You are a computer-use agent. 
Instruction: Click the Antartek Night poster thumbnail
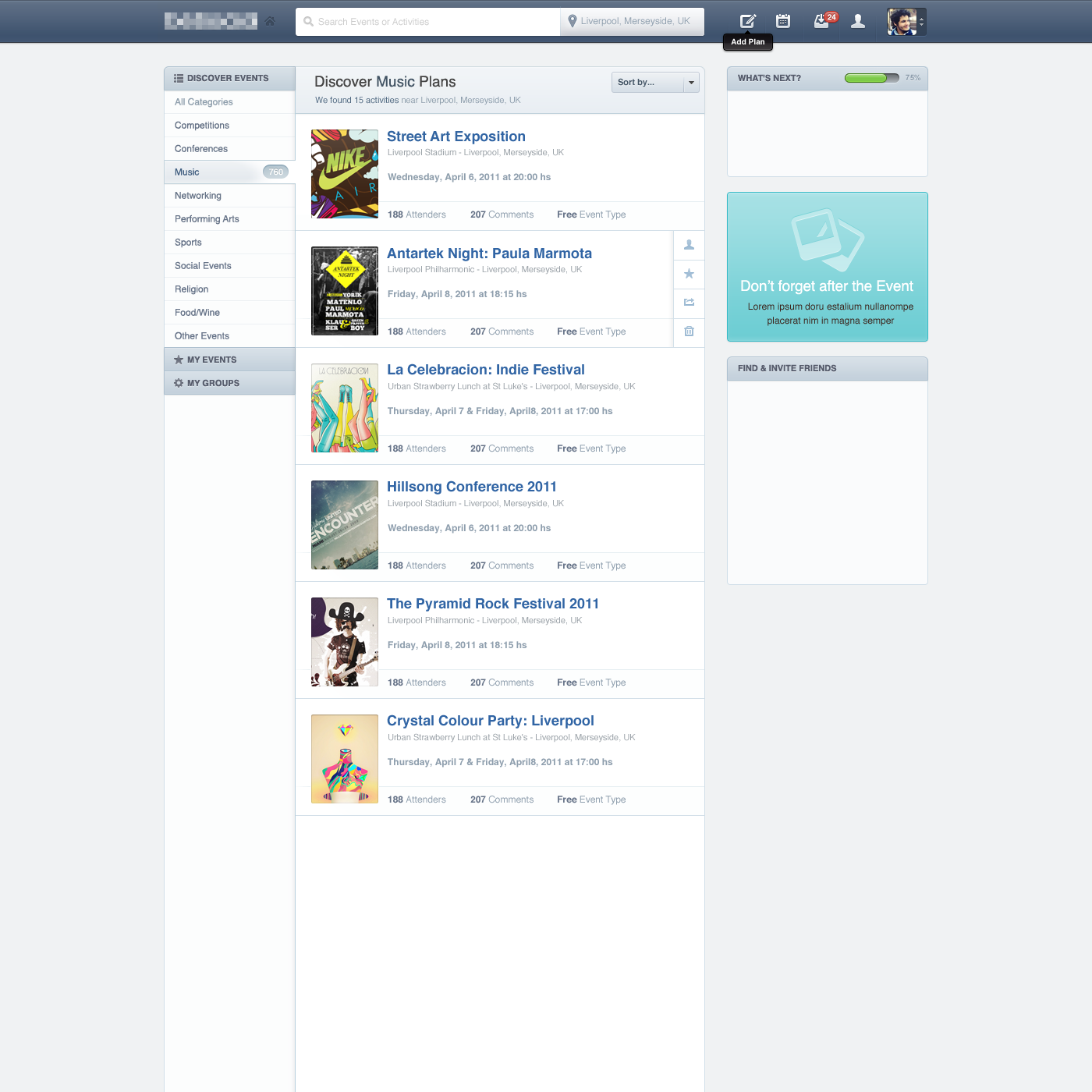pyautogui.click(x=345, y=291)
